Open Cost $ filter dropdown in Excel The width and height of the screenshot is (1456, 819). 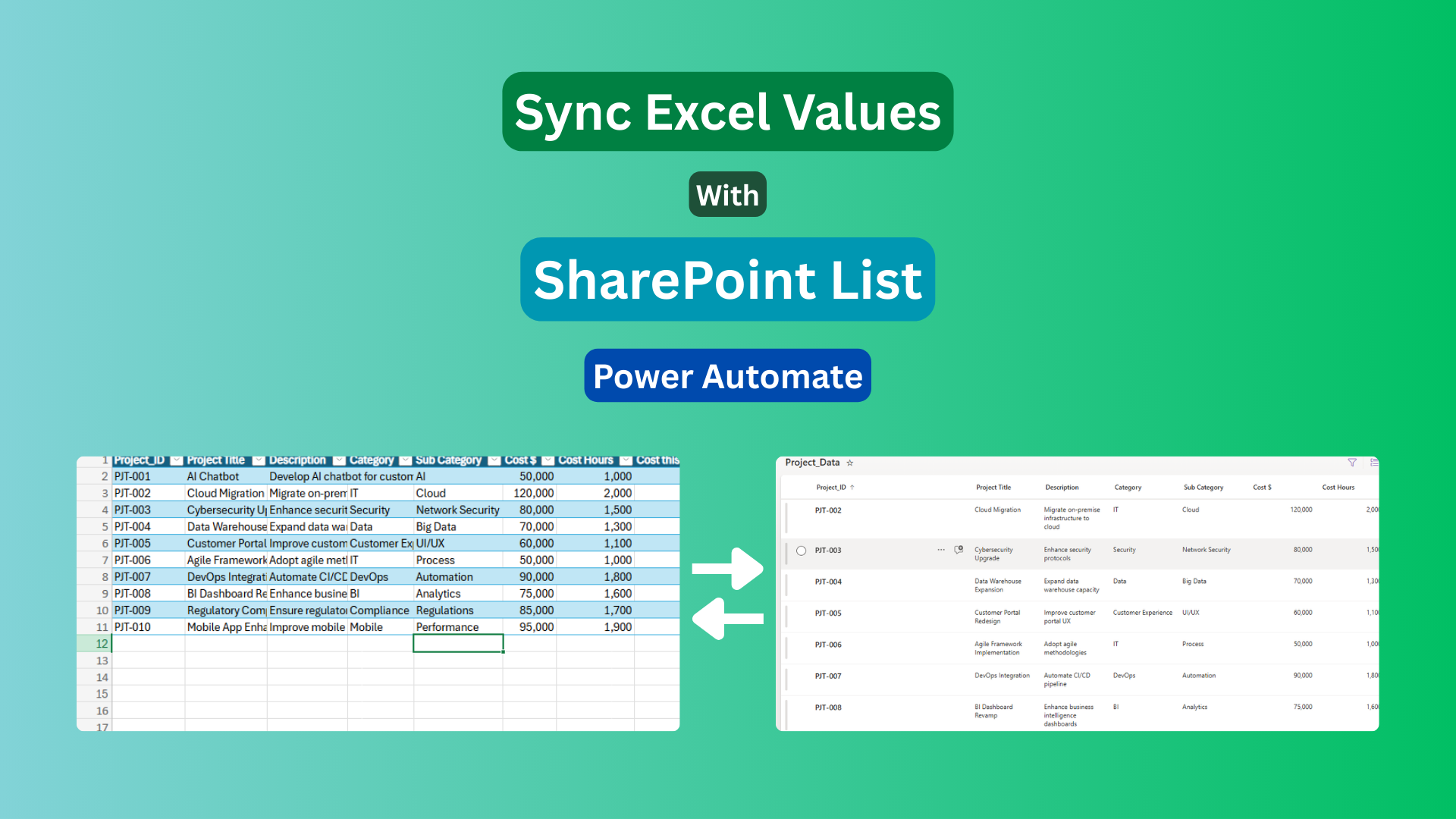coord(548,460)
